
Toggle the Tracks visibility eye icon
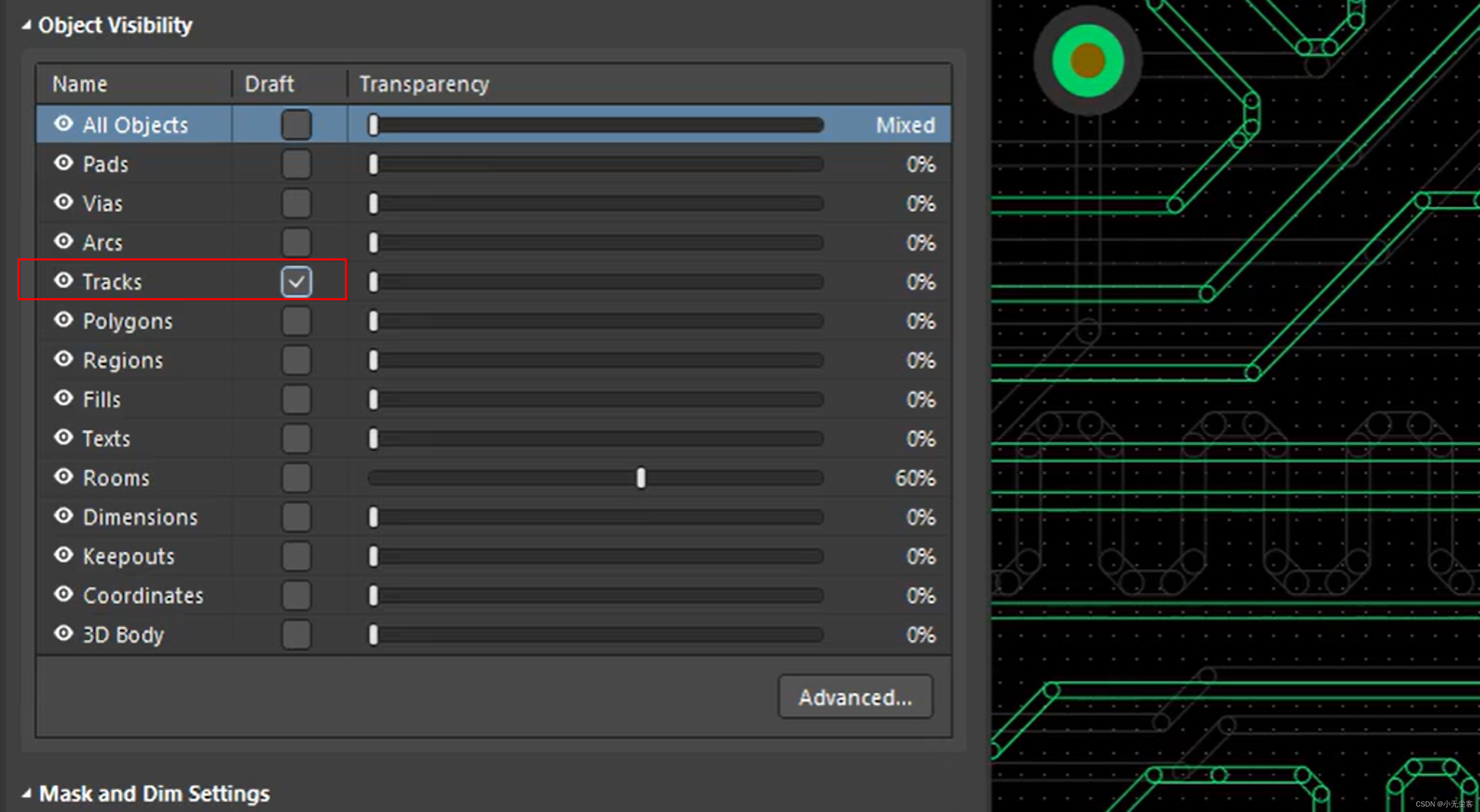coord(64,280)
